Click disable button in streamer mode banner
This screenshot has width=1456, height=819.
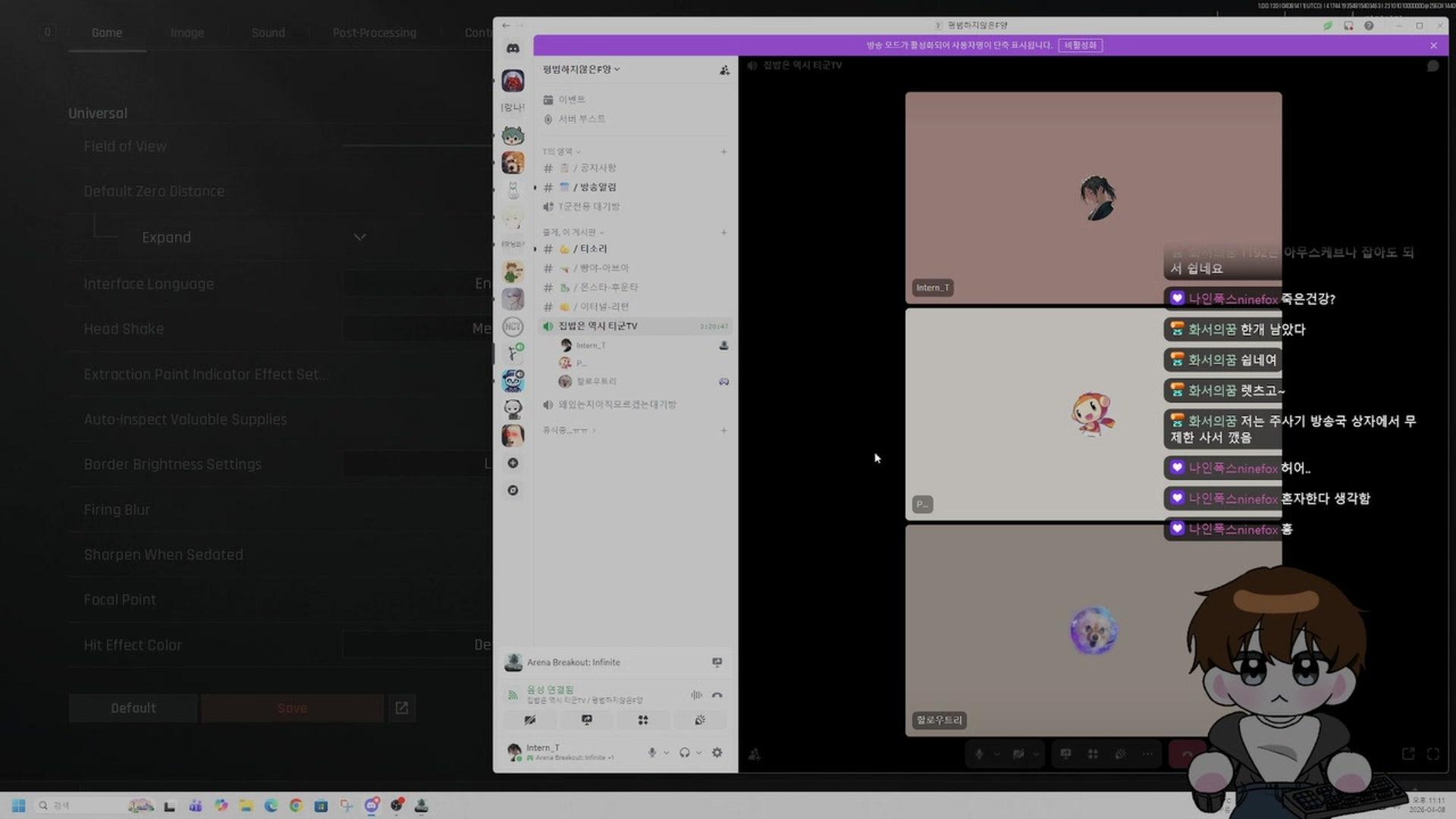click(1080, 45)
